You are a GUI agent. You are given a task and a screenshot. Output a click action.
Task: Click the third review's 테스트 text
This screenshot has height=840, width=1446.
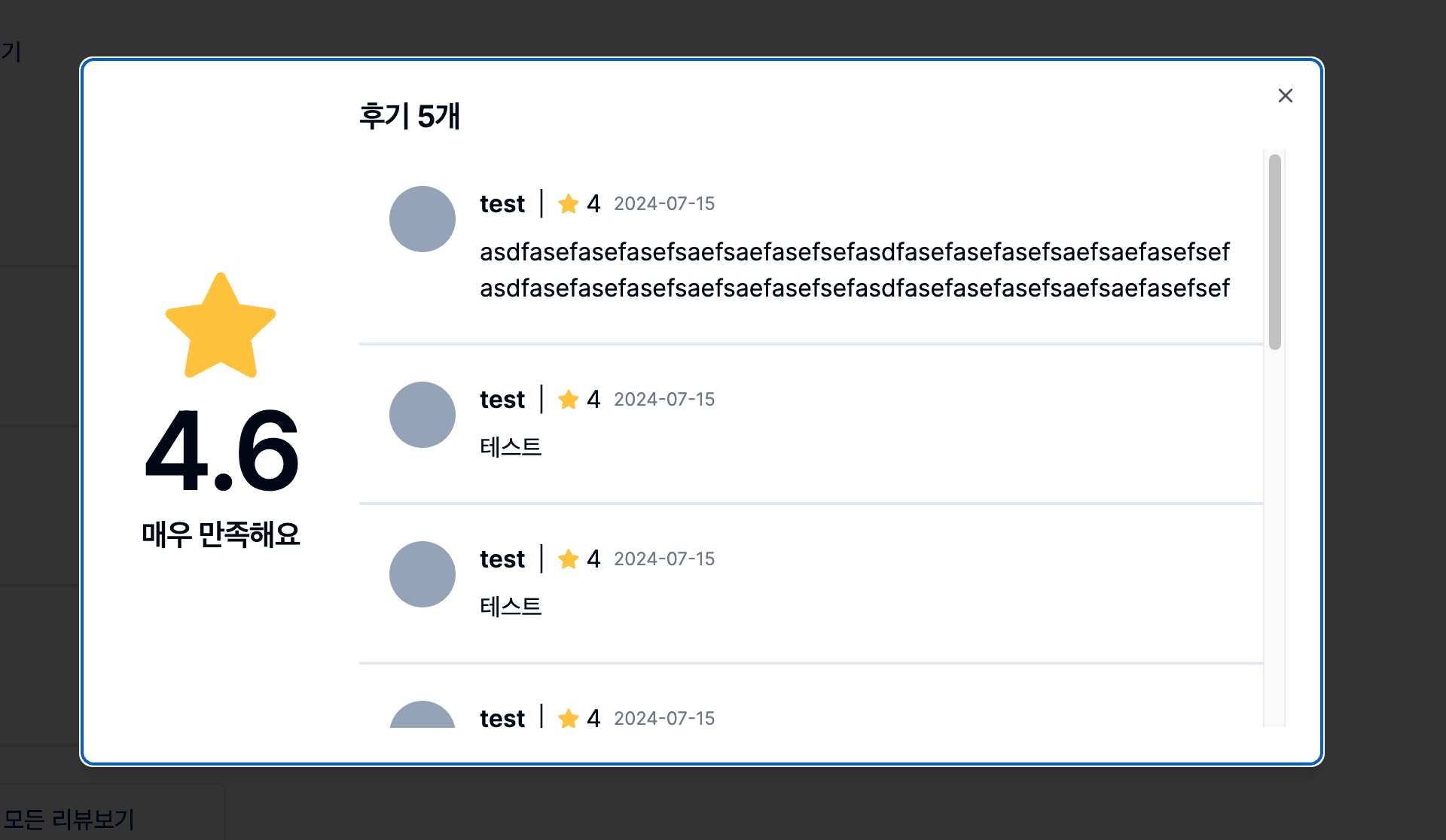coord(511,607)
